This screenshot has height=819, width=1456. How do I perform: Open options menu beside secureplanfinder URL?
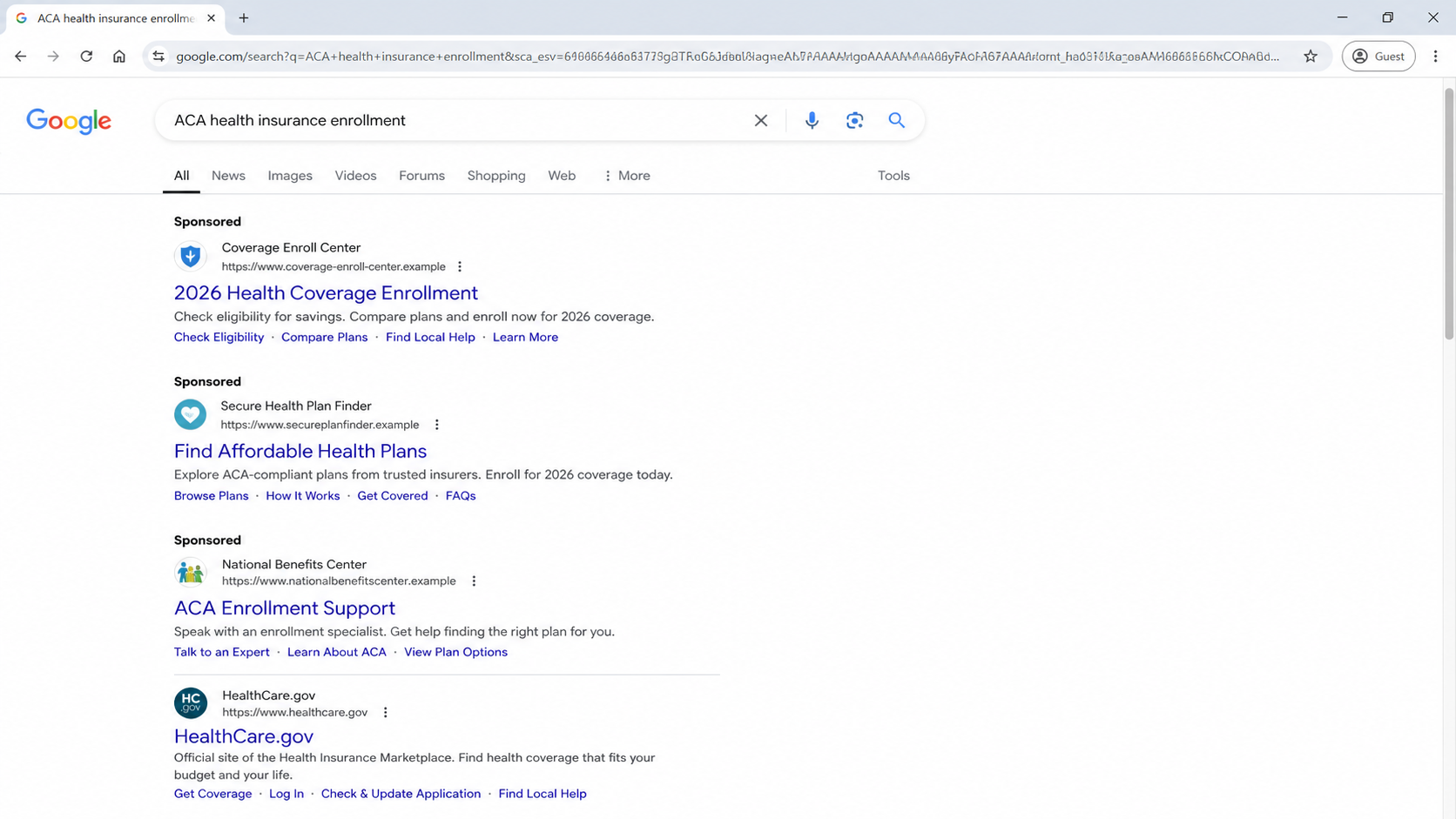pos(437,425)
